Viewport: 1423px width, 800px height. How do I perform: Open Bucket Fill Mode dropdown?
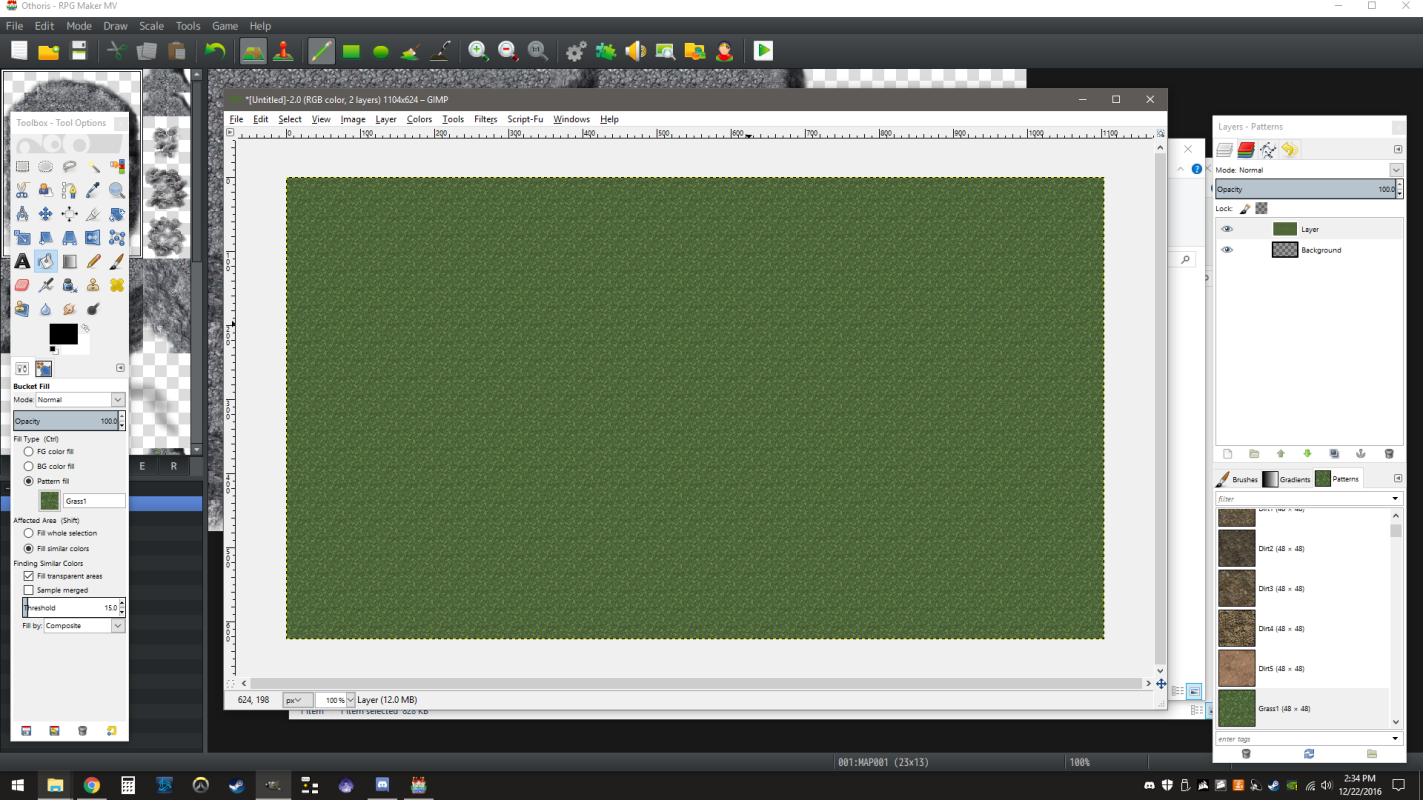click(x=80, y=400)
